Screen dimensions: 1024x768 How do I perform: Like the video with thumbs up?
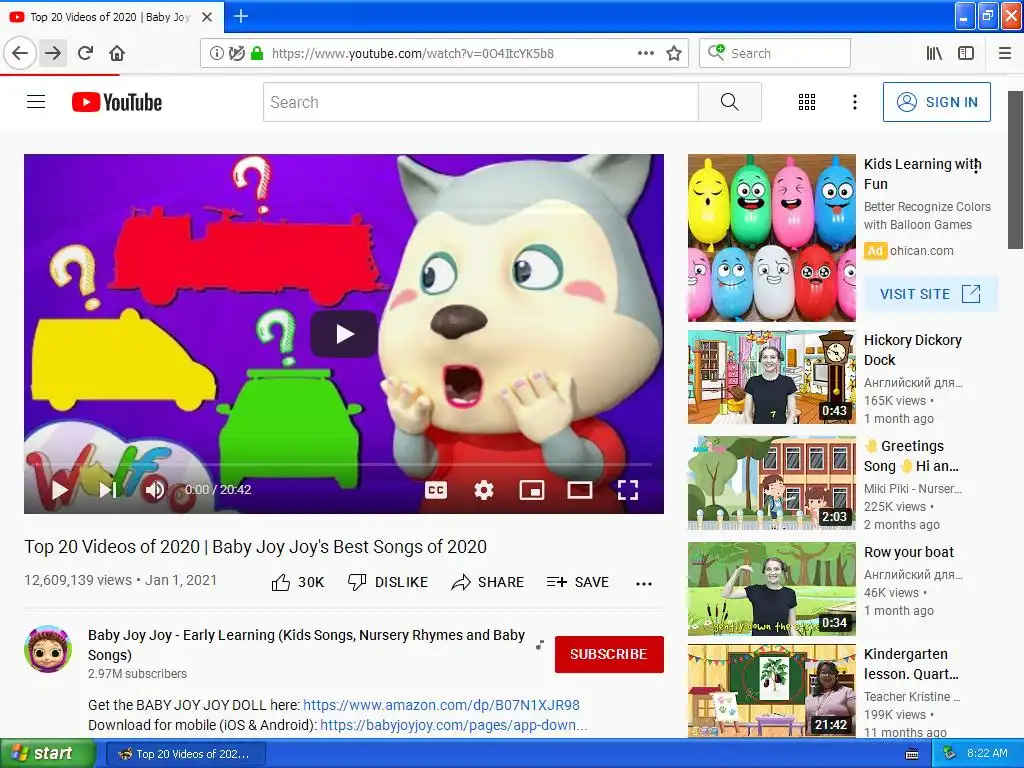coord(297,582)
